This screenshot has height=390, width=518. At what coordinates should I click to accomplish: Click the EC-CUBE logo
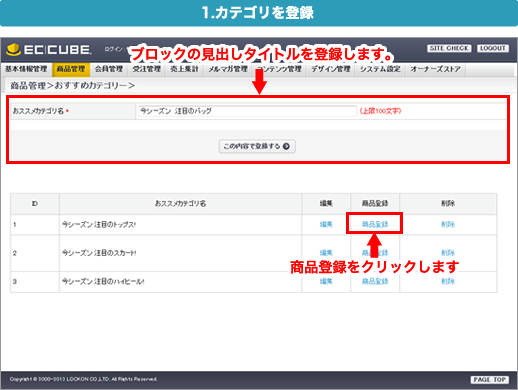[x=49, y=50]
